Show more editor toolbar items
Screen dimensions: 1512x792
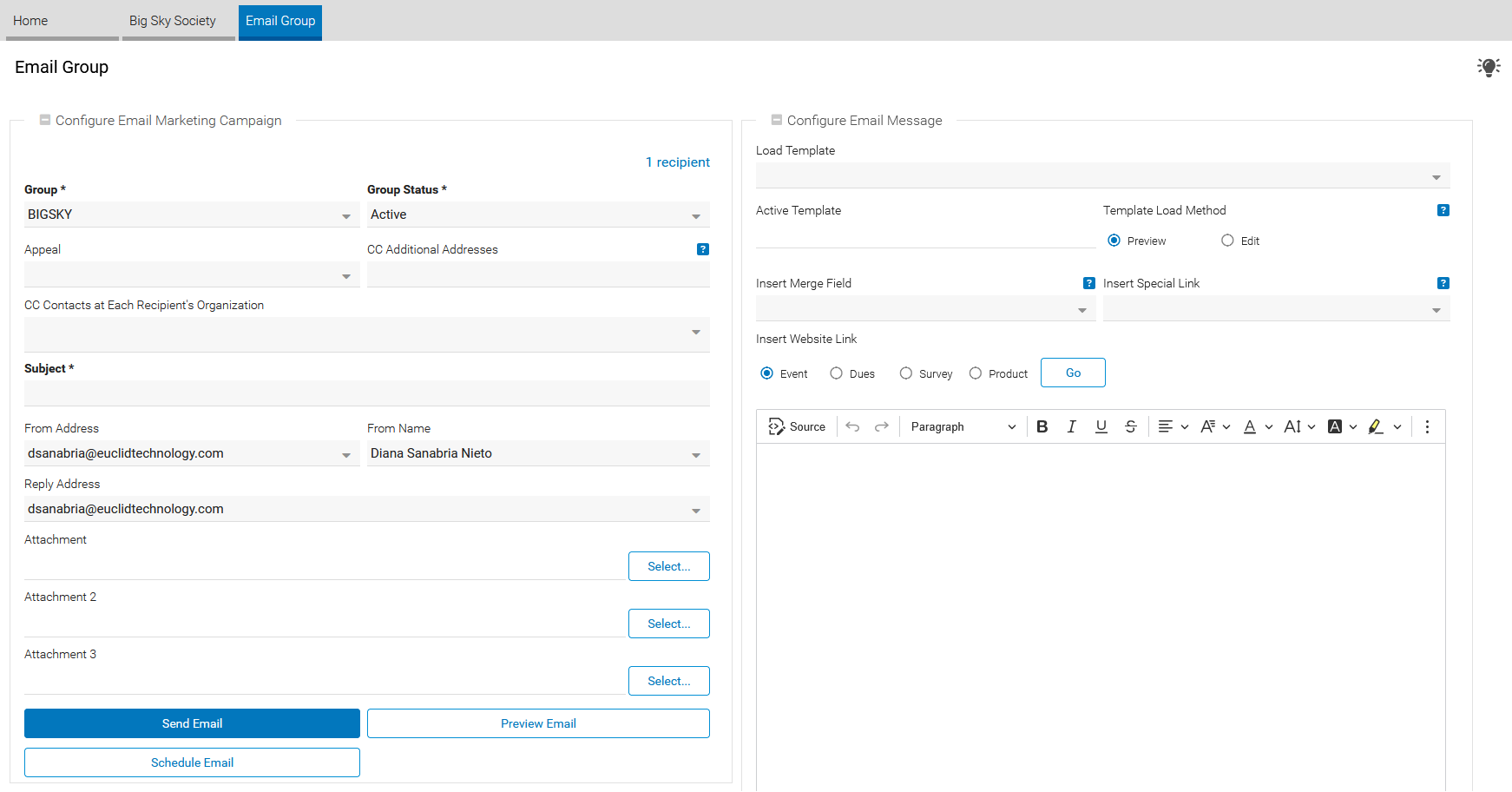(x=1427, y=426)
